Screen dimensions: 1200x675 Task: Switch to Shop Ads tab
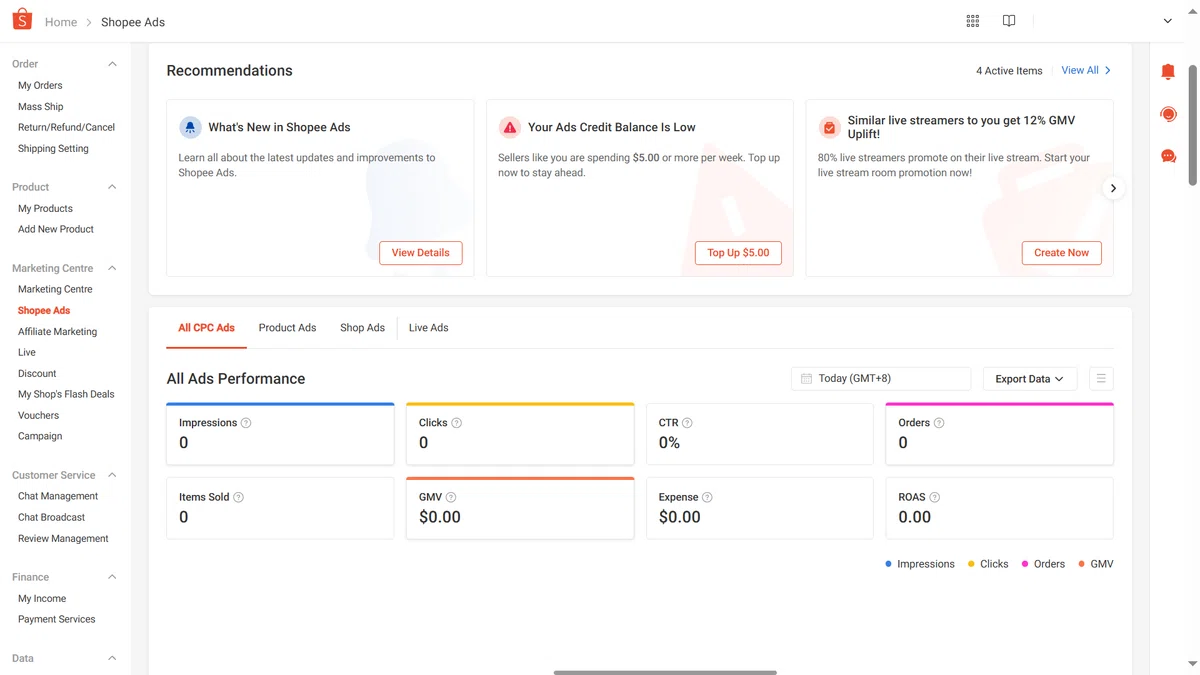coord(362,328)
